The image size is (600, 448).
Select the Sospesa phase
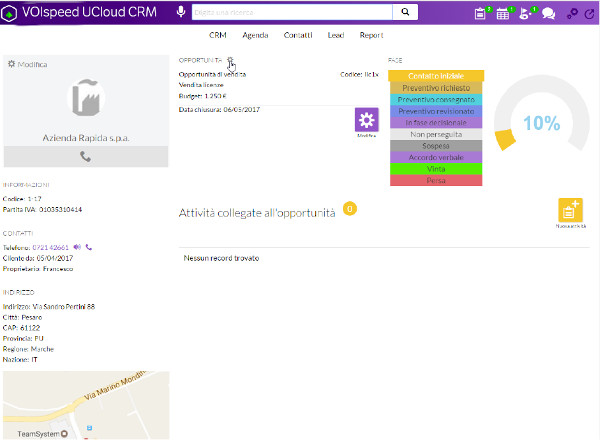(x=436, y=146)
